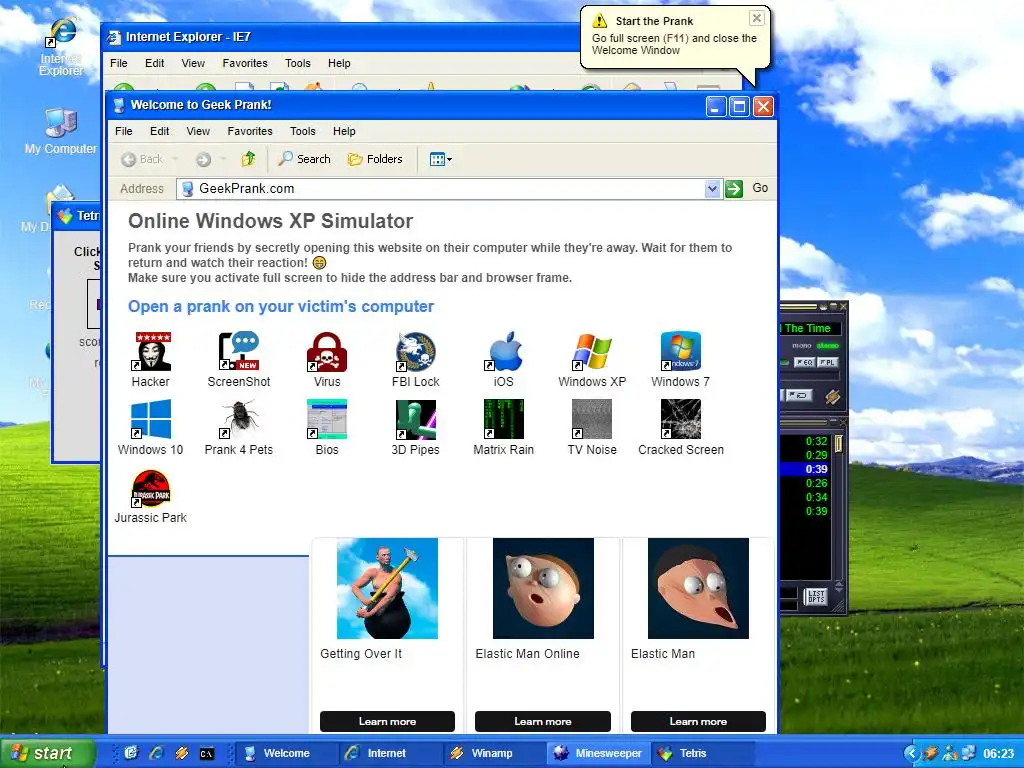Click the Back toolbar button
Viewport: 1024px width, 768px height.
tap(142, 159)
